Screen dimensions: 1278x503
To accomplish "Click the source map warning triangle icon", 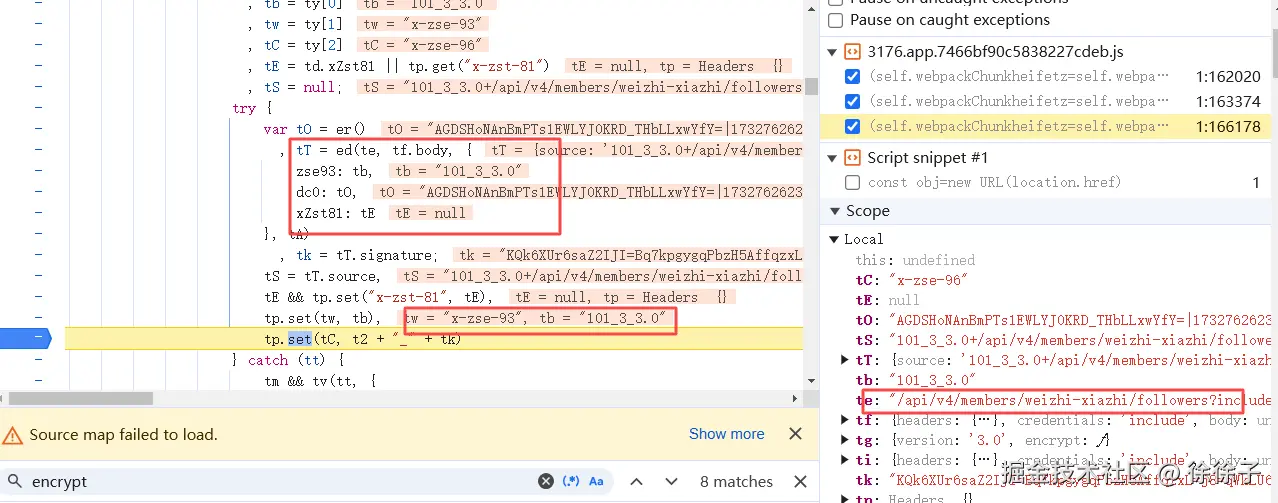I will point(13,435).
